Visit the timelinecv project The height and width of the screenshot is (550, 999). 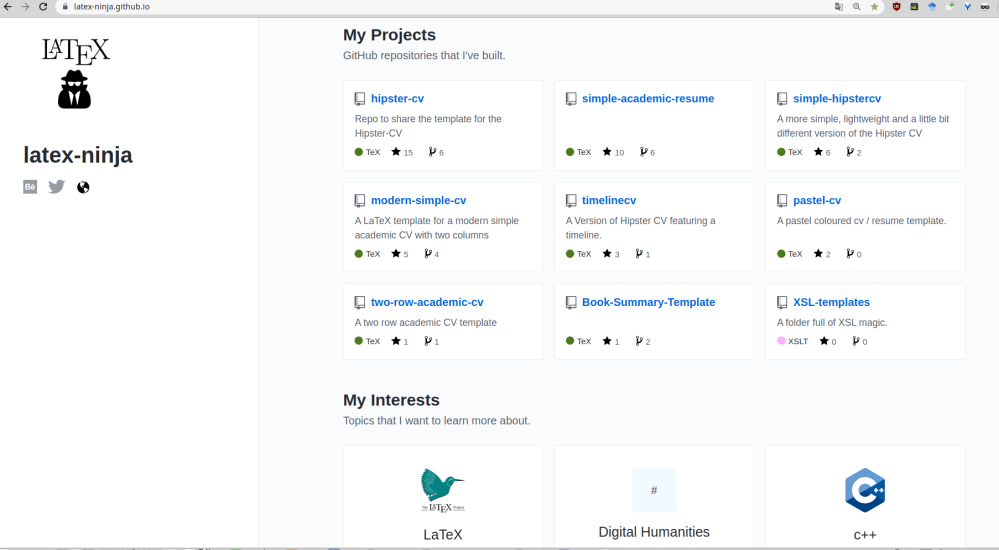tap(608, 200)
